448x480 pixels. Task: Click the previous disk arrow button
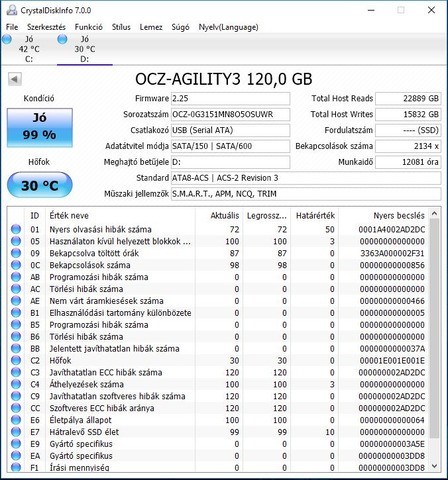(15, 79)
